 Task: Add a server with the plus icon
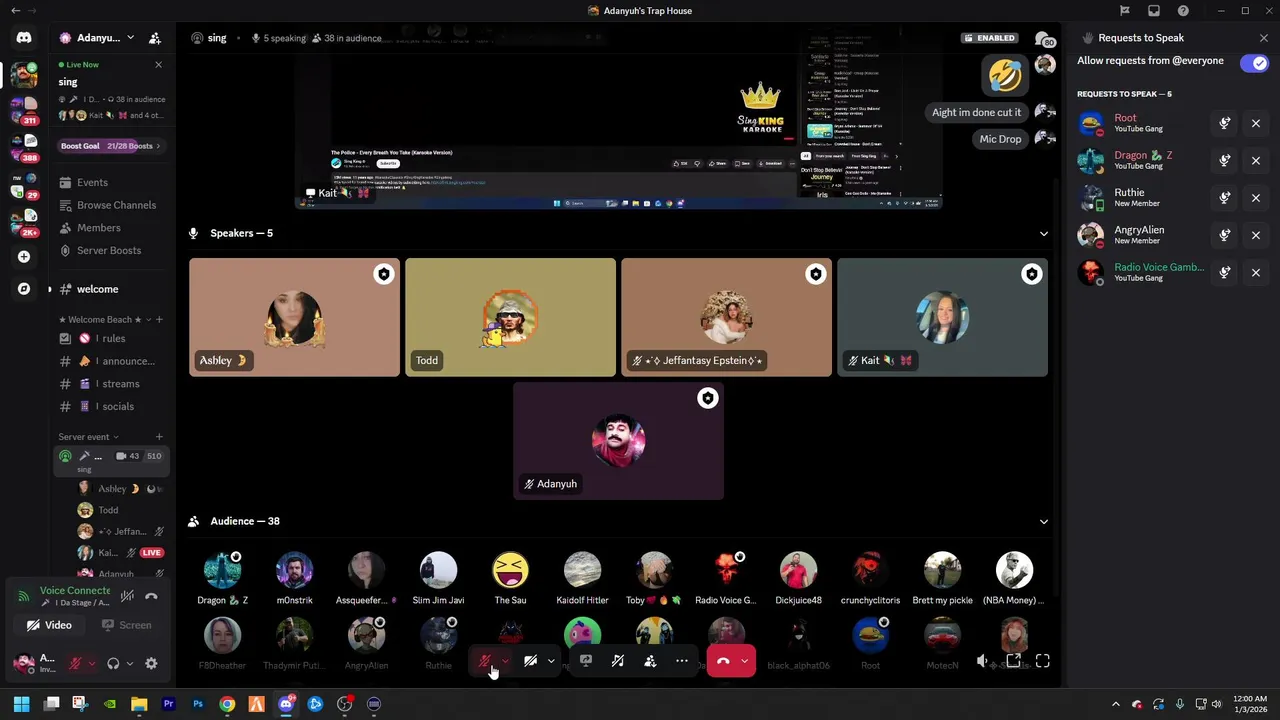coord(24,257)
